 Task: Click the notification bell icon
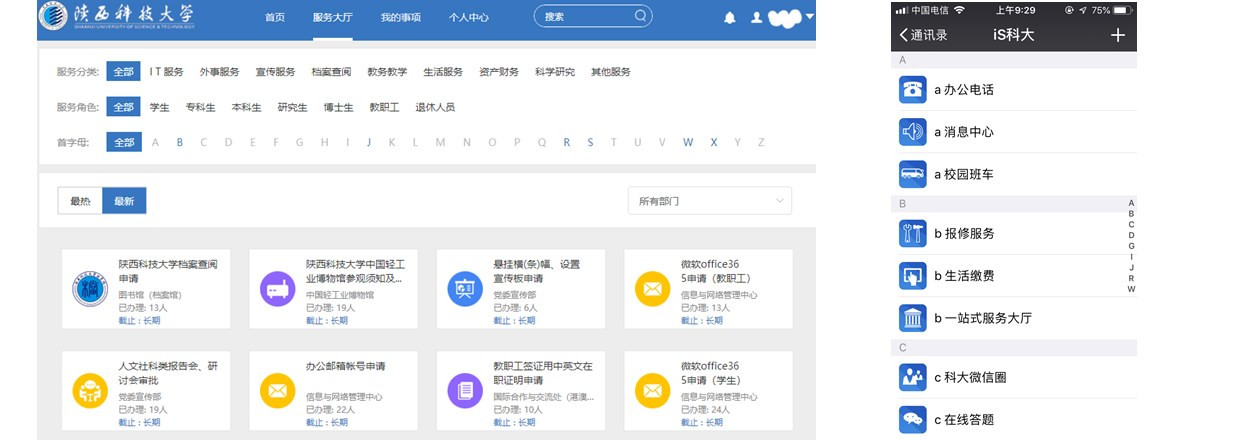pyautogui.click(x=730, y=18)
